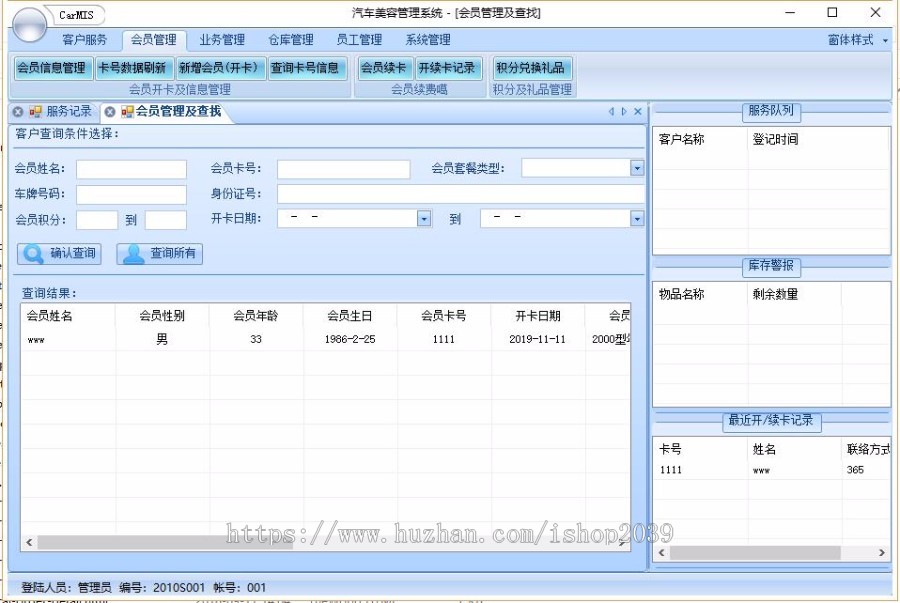Click the 会员信息管理 button
Screen dimensions: 900x603
click(x=52, y=68)
